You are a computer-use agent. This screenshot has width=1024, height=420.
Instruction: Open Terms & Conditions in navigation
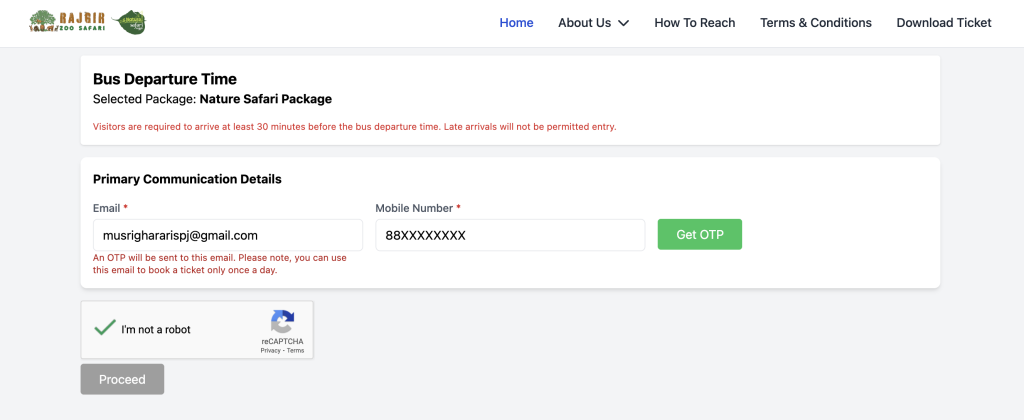[816, 23]
